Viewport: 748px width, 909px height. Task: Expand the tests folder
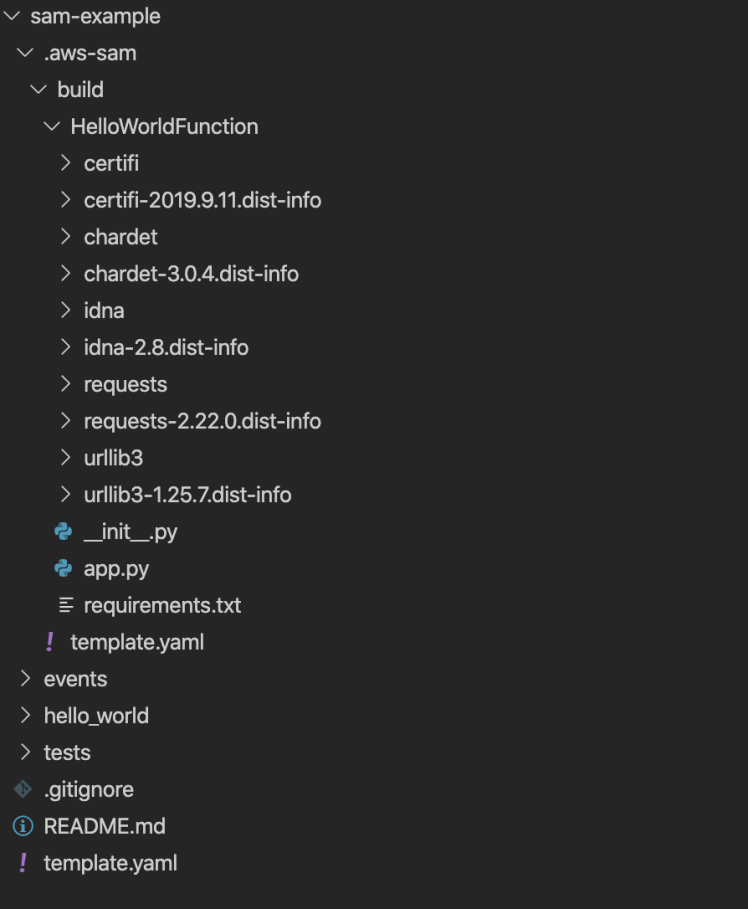26,752
